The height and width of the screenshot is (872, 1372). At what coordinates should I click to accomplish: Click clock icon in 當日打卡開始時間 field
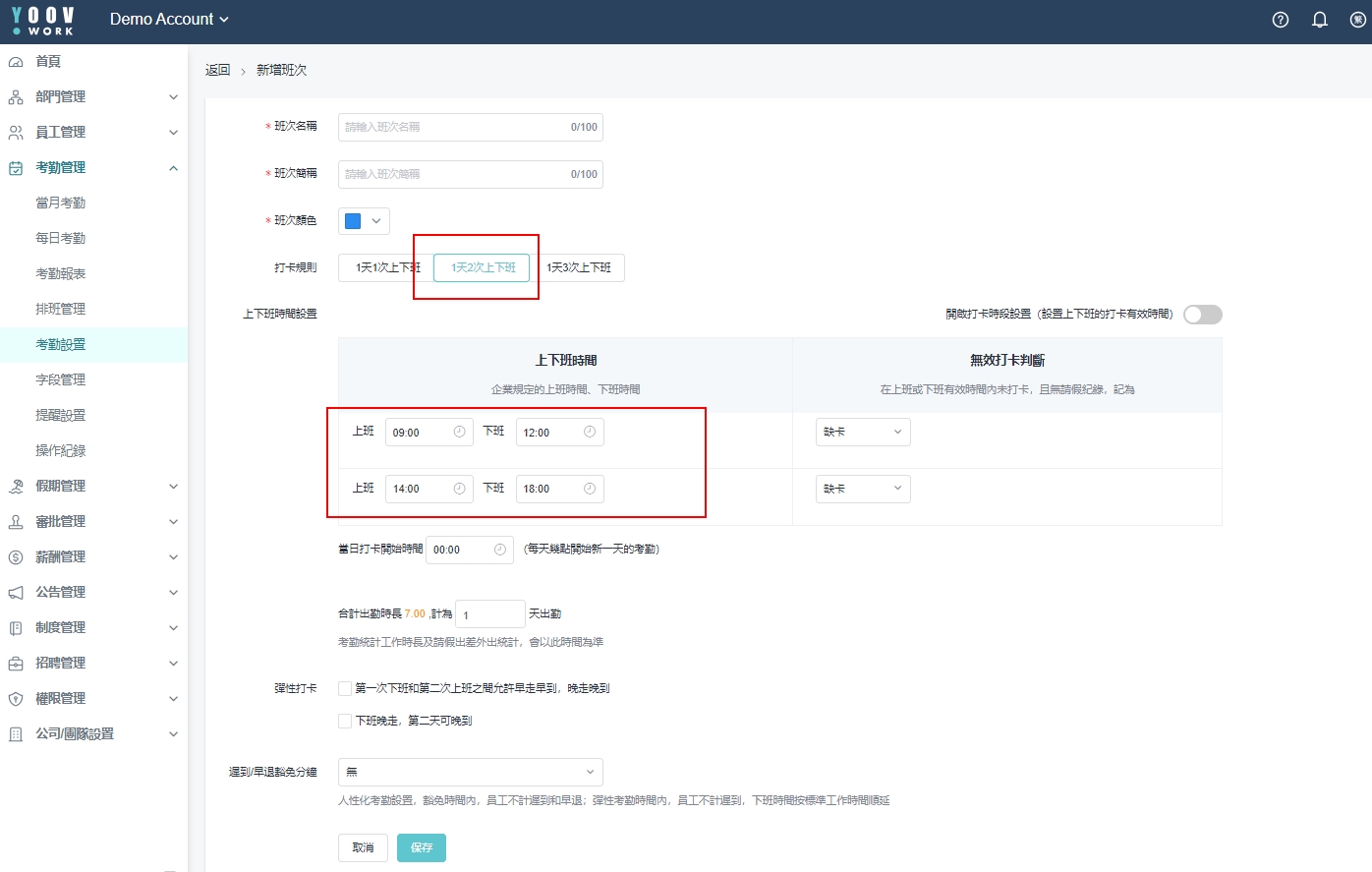(x=499, y=550)
